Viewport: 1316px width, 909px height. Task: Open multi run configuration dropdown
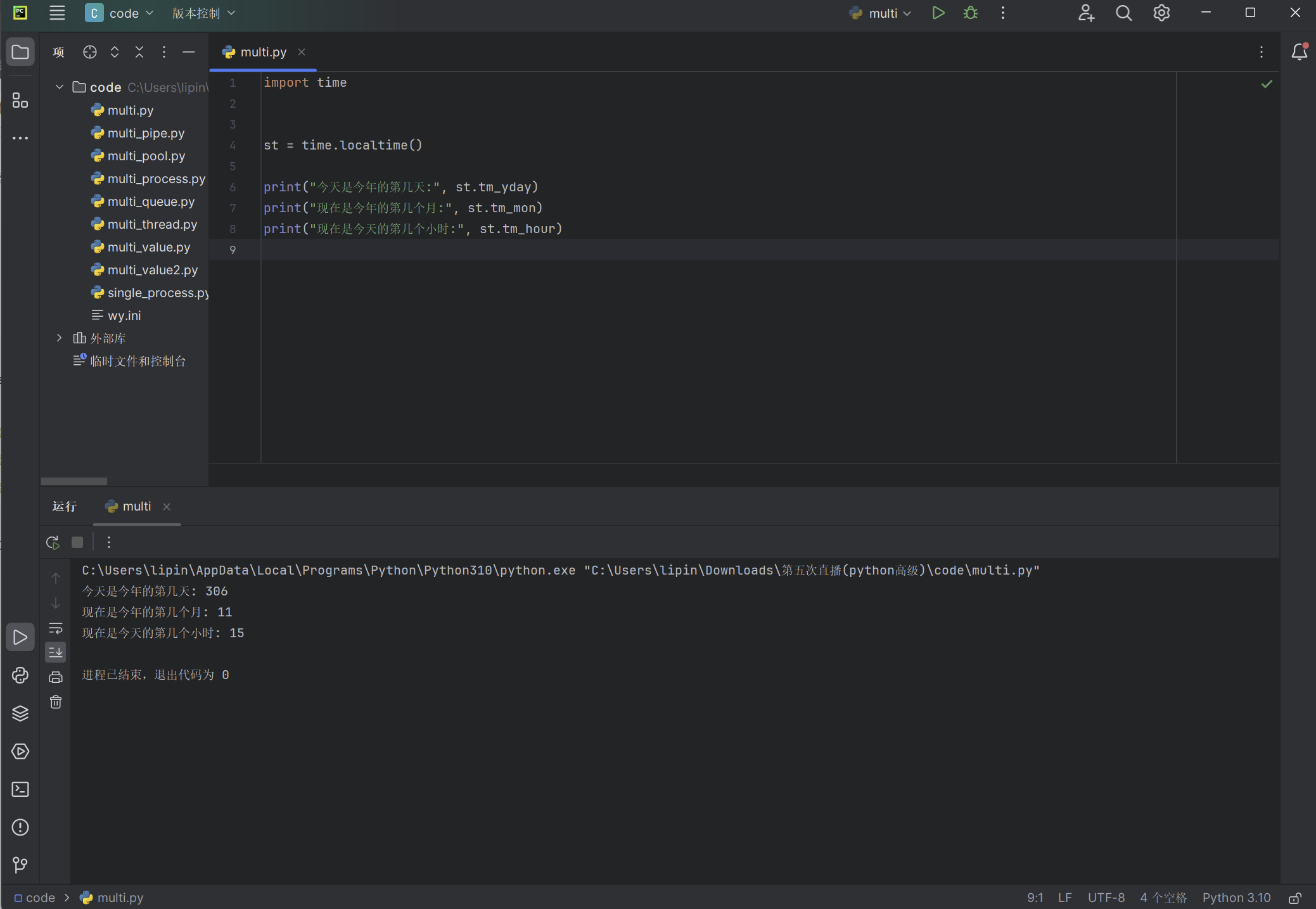tap(879, 13)
